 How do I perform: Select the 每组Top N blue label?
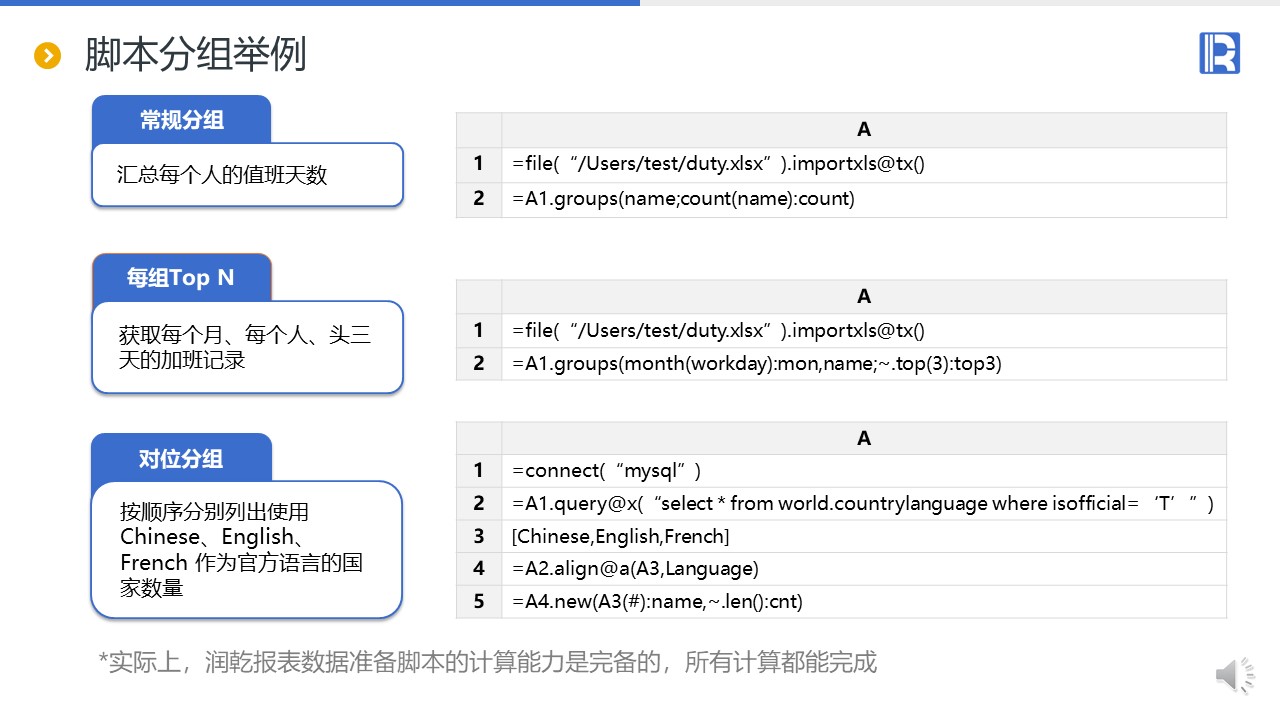(181, 278)
